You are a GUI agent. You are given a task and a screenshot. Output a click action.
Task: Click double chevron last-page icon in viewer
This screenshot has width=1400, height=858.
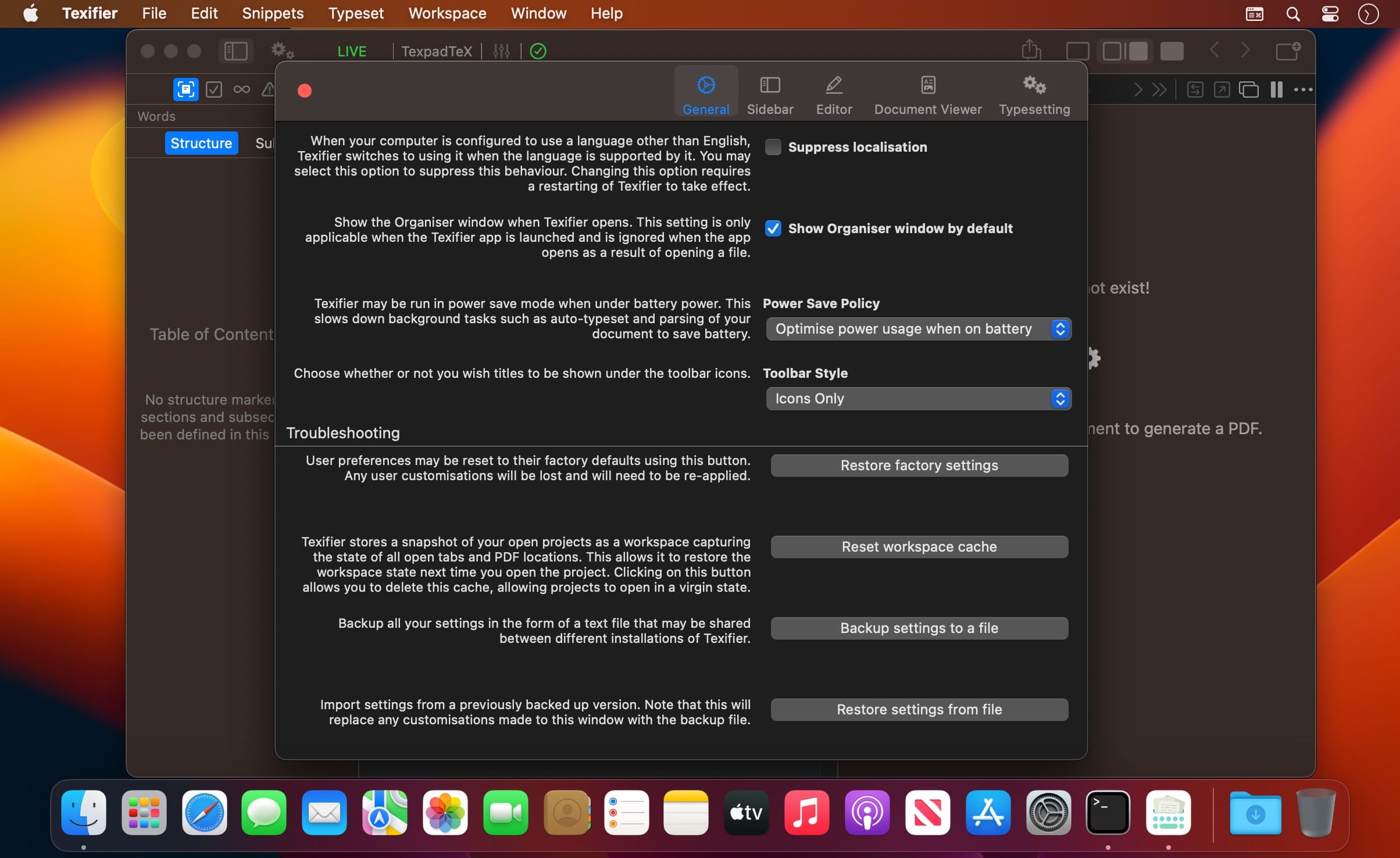(x=1159, y=90)
